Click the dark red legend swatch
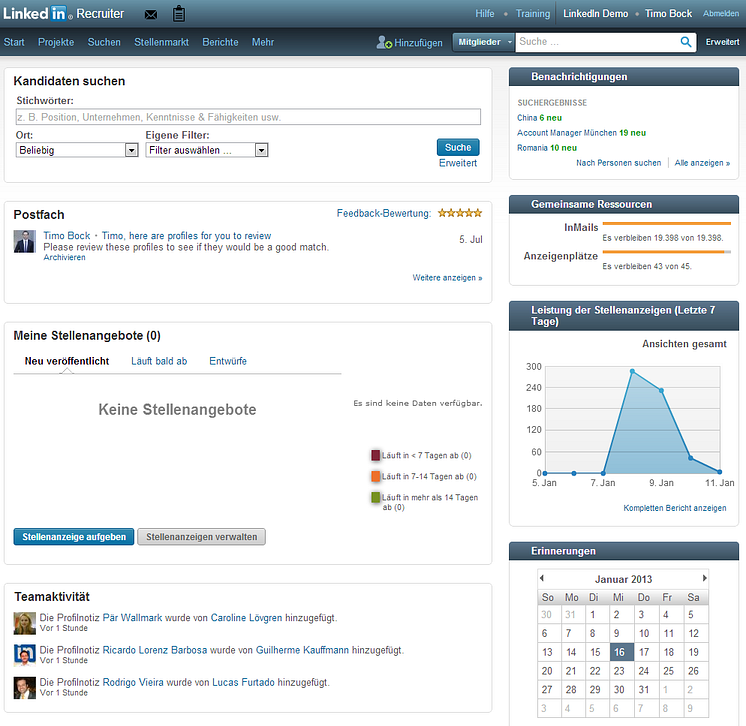 tap(376, 455)
